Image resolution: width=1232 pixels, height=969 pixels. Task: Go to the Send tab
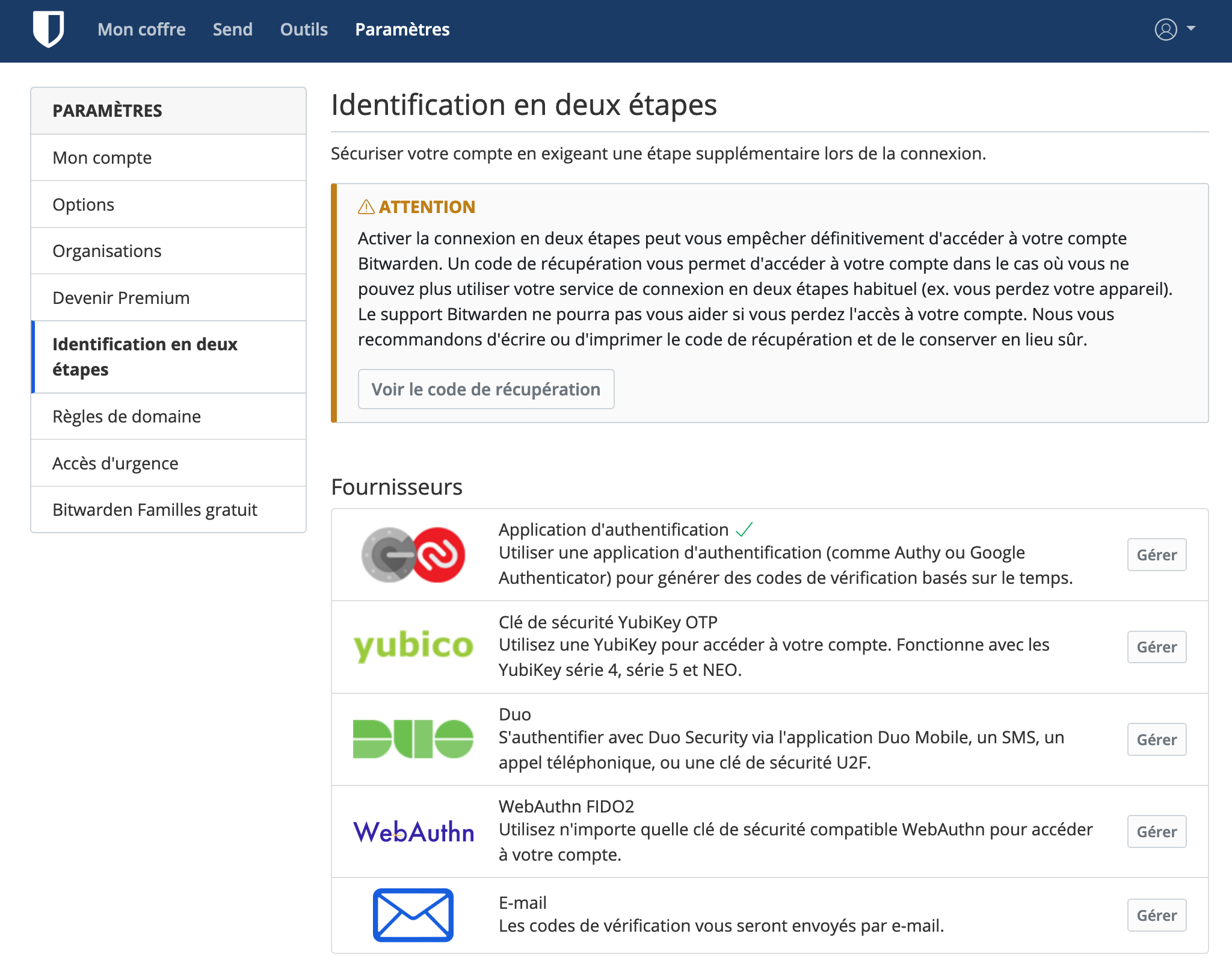tap(232, 29)
